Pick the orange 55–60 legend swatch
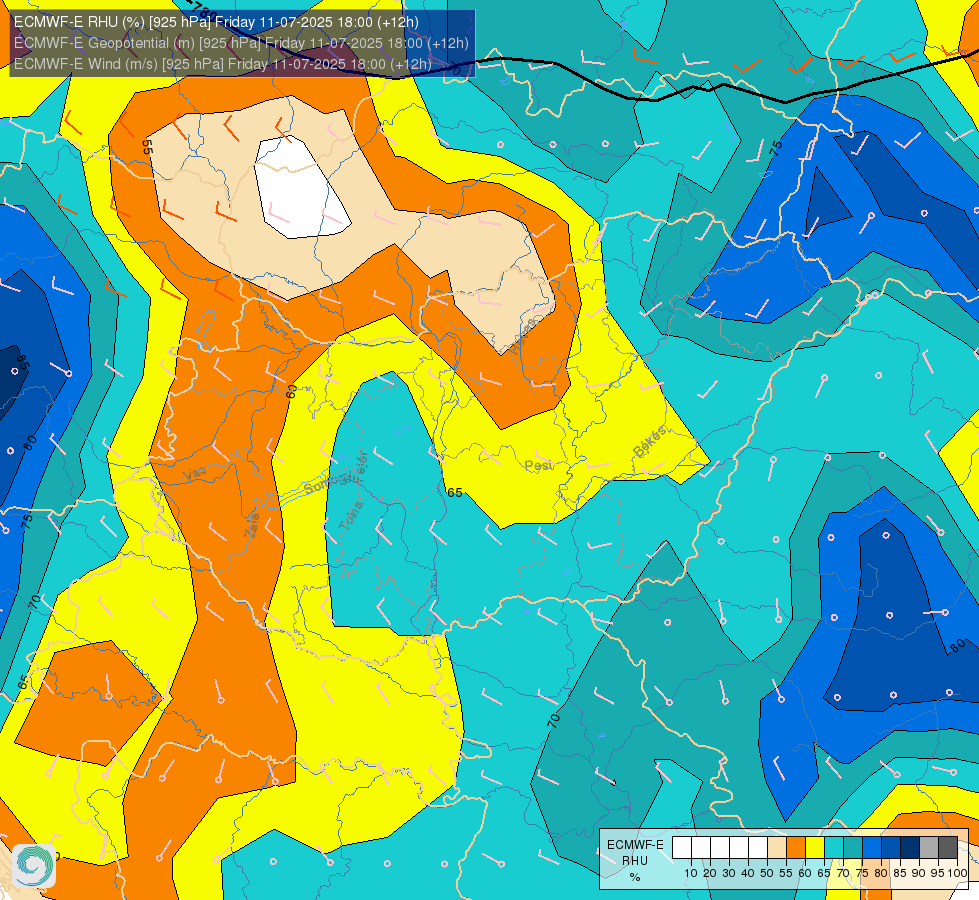Image resolution: width=979 pixels, height=900 pixels. [x=795, y=848]
